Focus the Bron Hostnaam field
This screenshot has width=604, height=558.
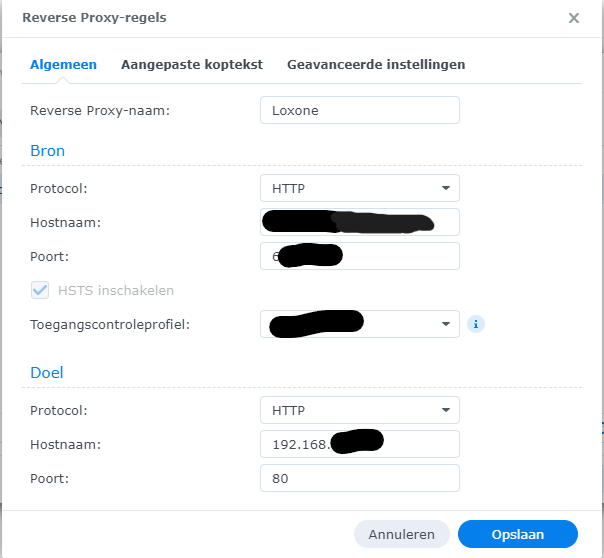(x=359, y=222)
